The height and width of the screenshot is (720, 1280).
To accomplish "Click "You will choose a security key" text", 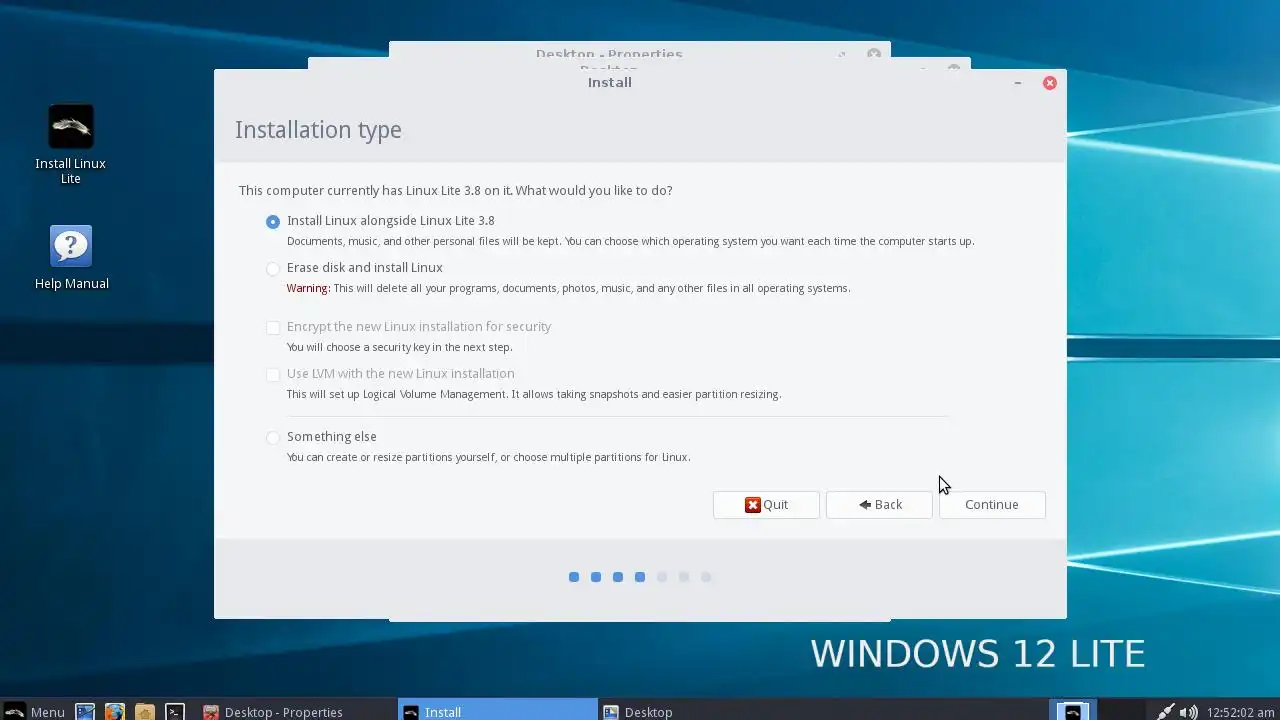I will click(x=399, y=347).
